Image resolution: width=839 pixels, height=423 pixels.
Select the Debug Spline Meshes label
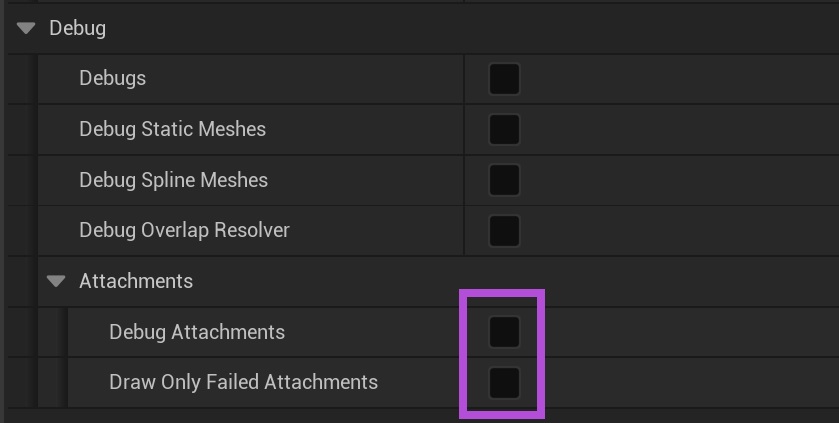click(173, 180)
